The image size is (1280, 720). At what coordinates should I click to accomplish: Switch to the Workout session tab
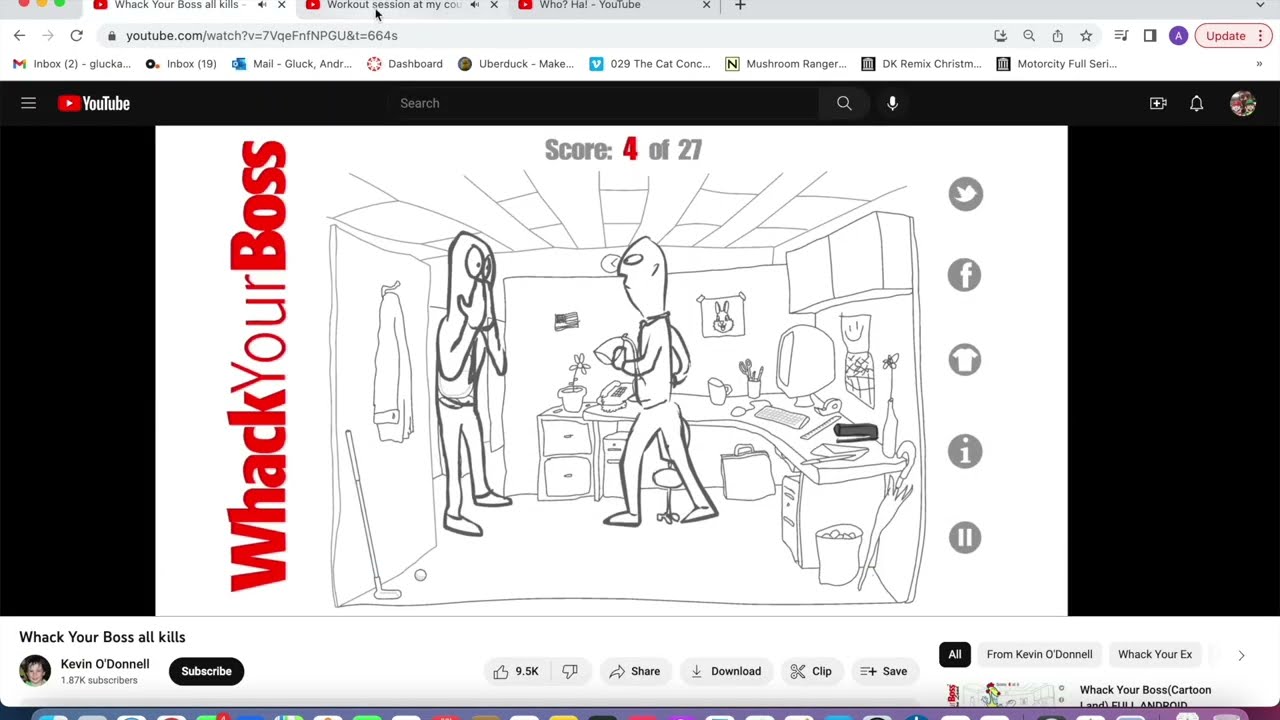pyautogui.click(x=395, y=5)
